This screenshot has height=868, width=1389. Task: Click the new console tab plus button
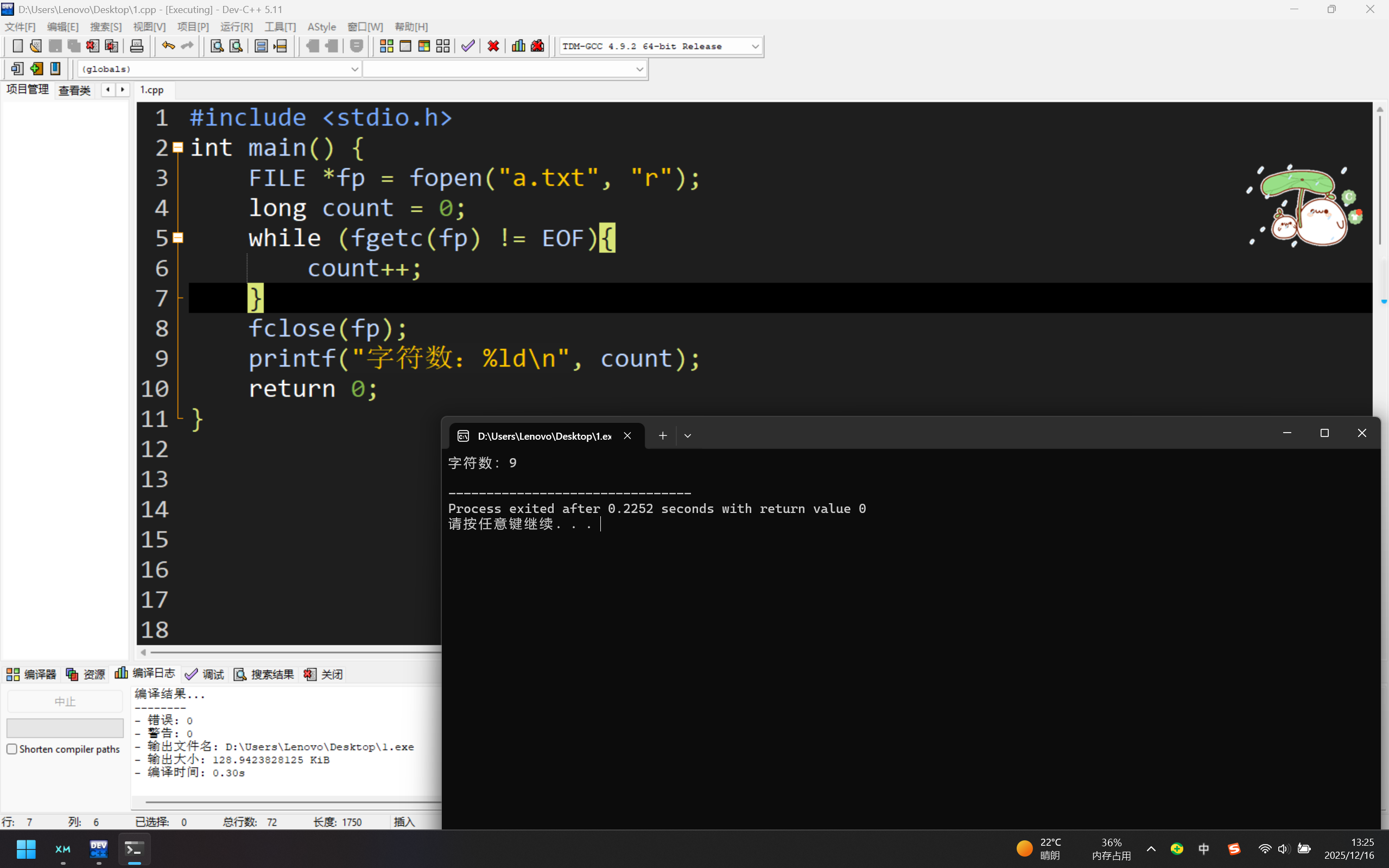[x=662, y=436]
